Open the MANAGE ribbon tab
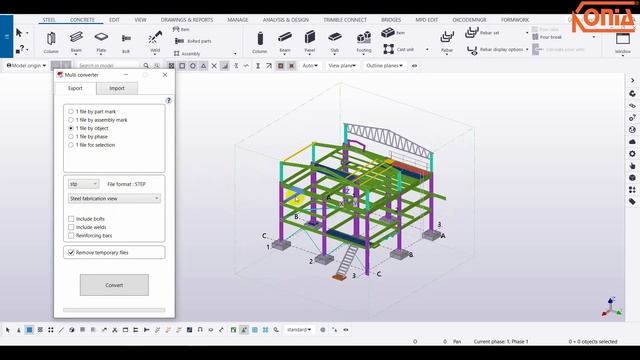Viewport: 640px width, 360px height. (x=238, y=20)
